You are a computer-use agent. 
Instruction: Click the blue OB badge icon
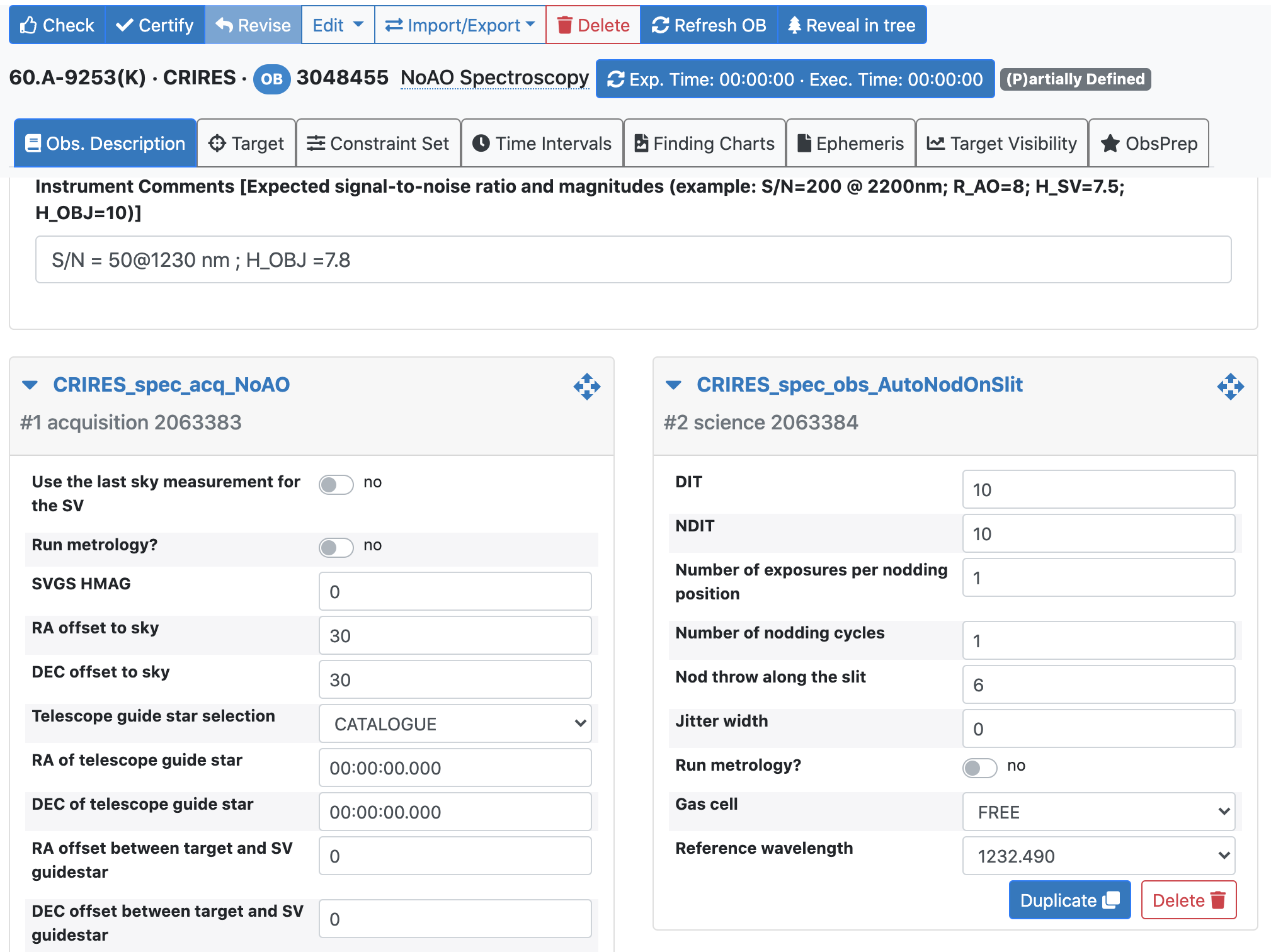click(271, 79)
